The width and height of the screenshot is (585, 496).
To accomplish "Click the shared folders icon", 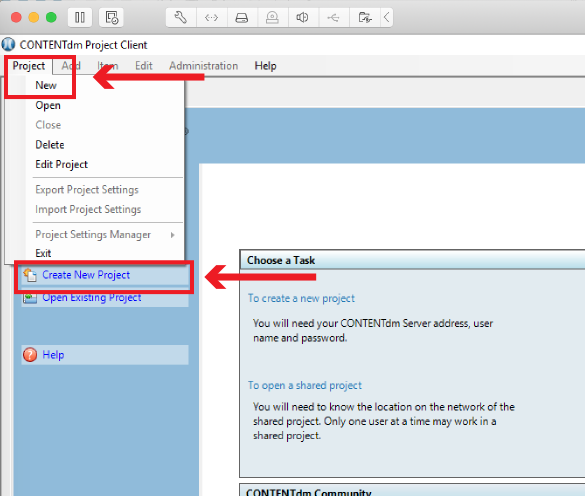I will 365,17.
